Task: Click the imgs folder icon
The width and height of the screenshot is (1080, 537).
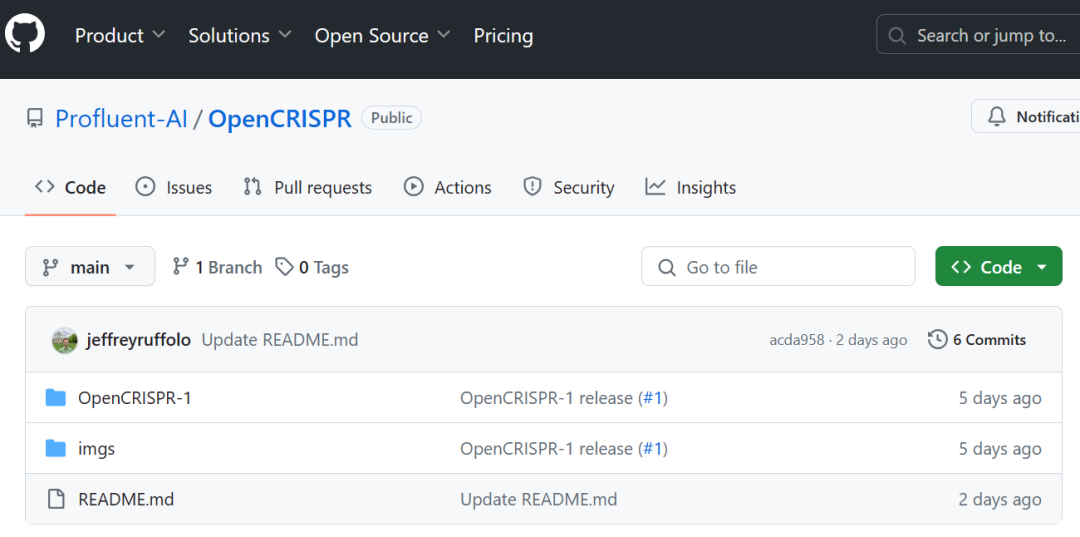Action: pos(56,449)
